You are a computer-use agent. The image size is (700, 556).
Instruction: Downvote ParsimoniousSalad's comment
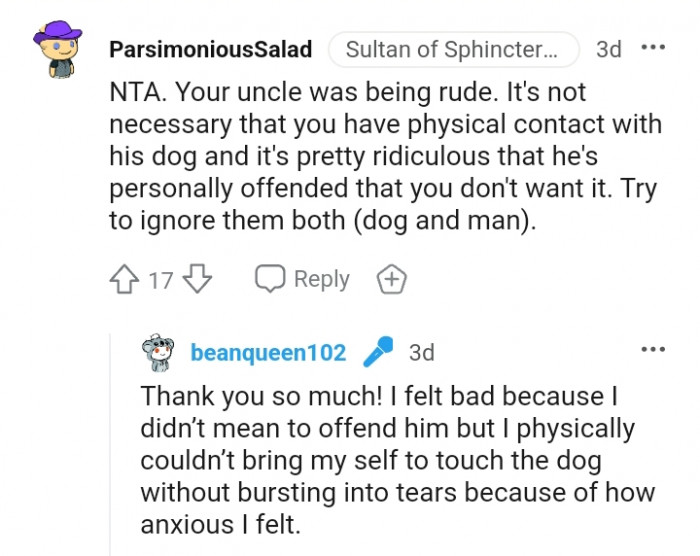197,280
